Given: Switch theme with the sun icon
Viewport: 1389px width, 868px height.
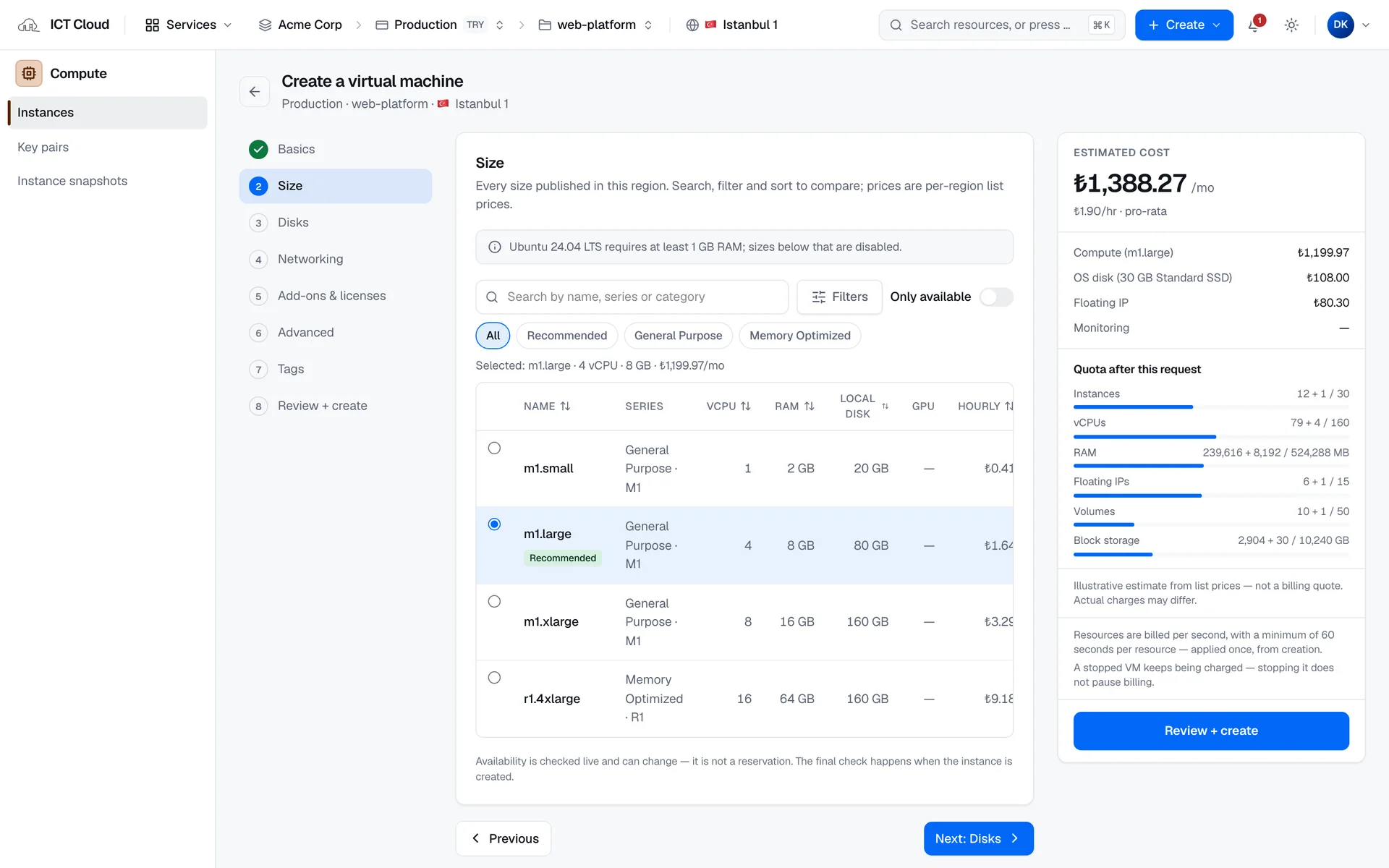Looking at the screenshot, I should click(x=1291, y=25).
